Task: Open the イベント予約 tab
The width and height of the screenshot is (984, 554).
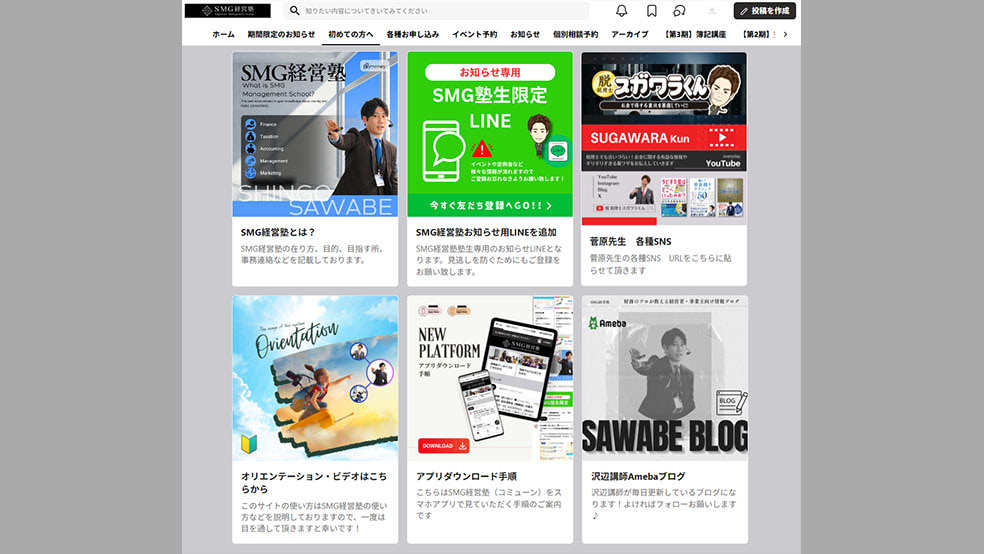Action: pyautogui.click(x=474, y=34)
